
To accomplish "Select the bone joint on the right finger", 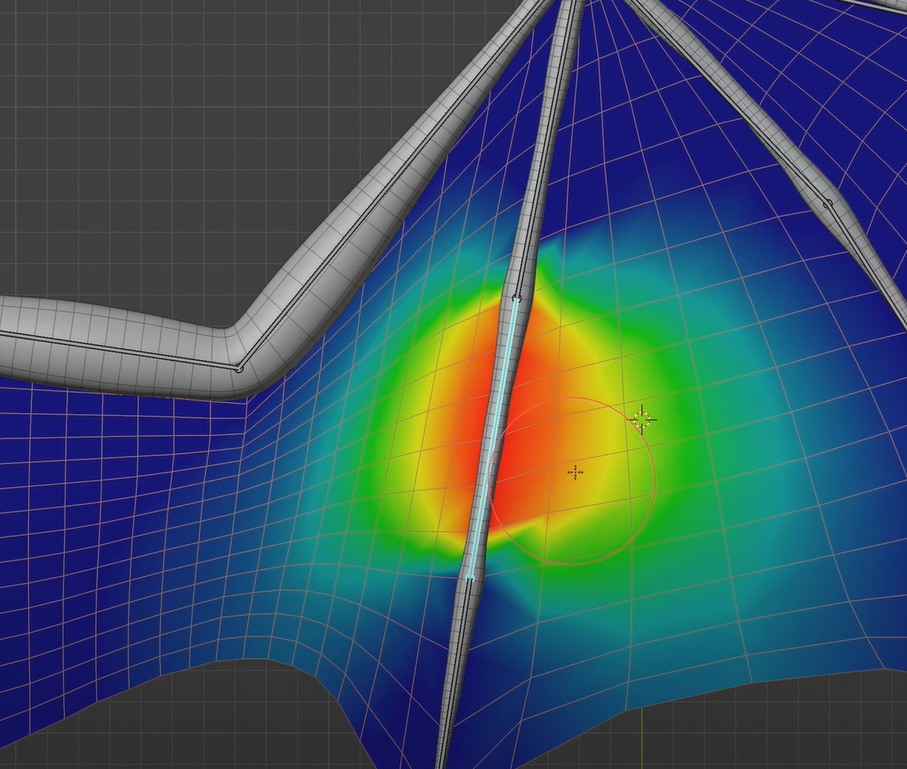I will pyautogui.click(x=828, y=204).
